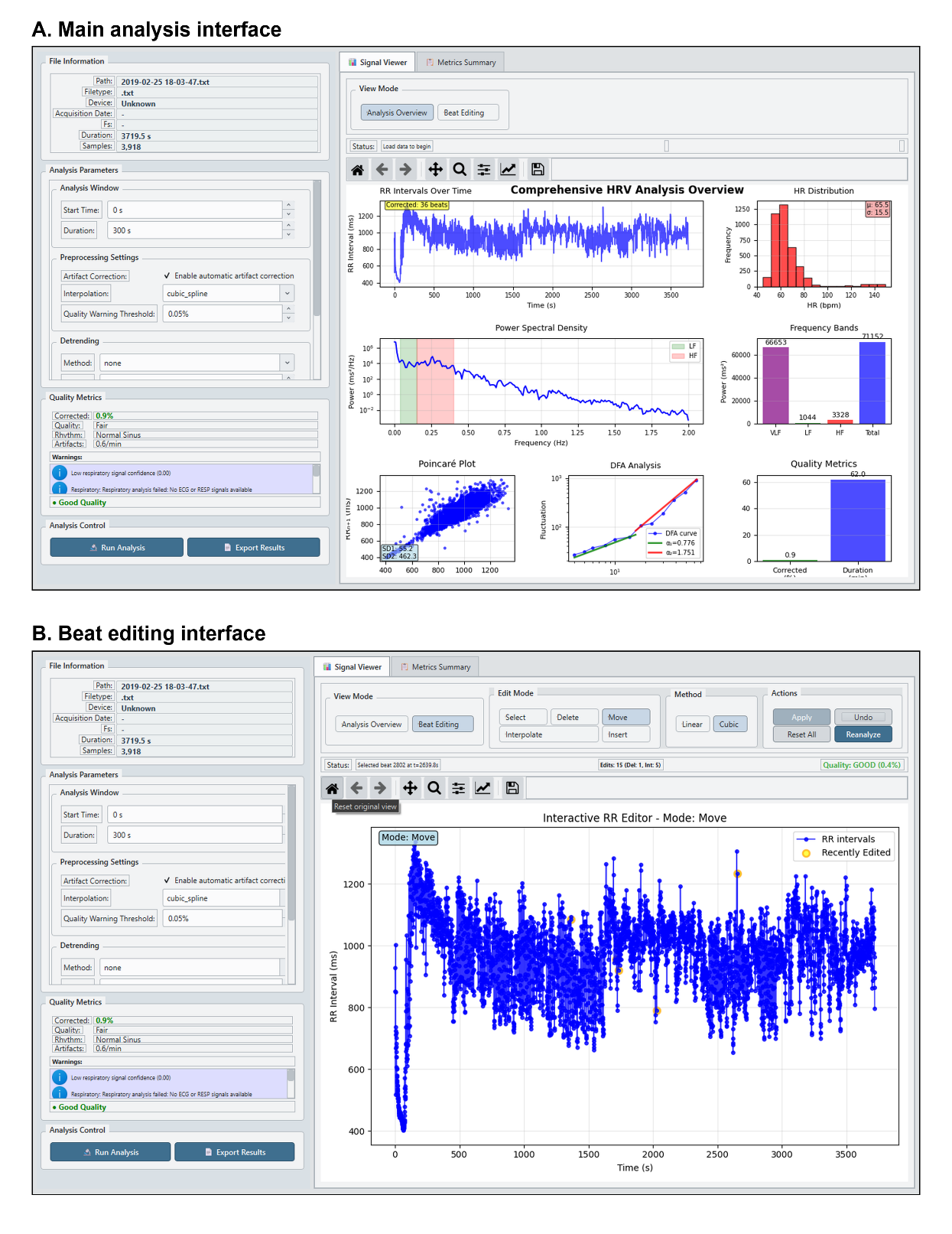Click Run Analysis button in main analysis interface
This screenshot has width=952, height=1234.
point(117,548)
